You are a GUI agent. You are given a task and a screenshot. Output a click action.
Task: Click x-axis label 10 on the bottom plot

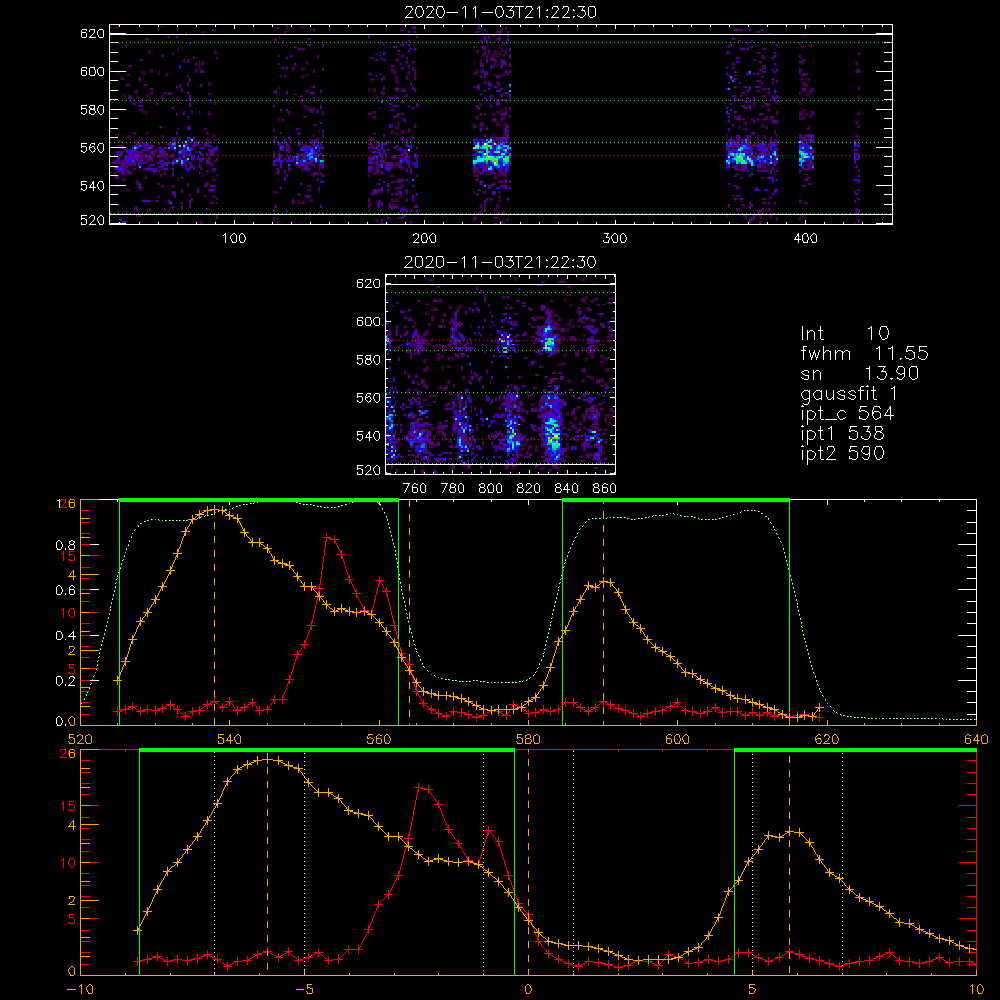coord(976,990)
